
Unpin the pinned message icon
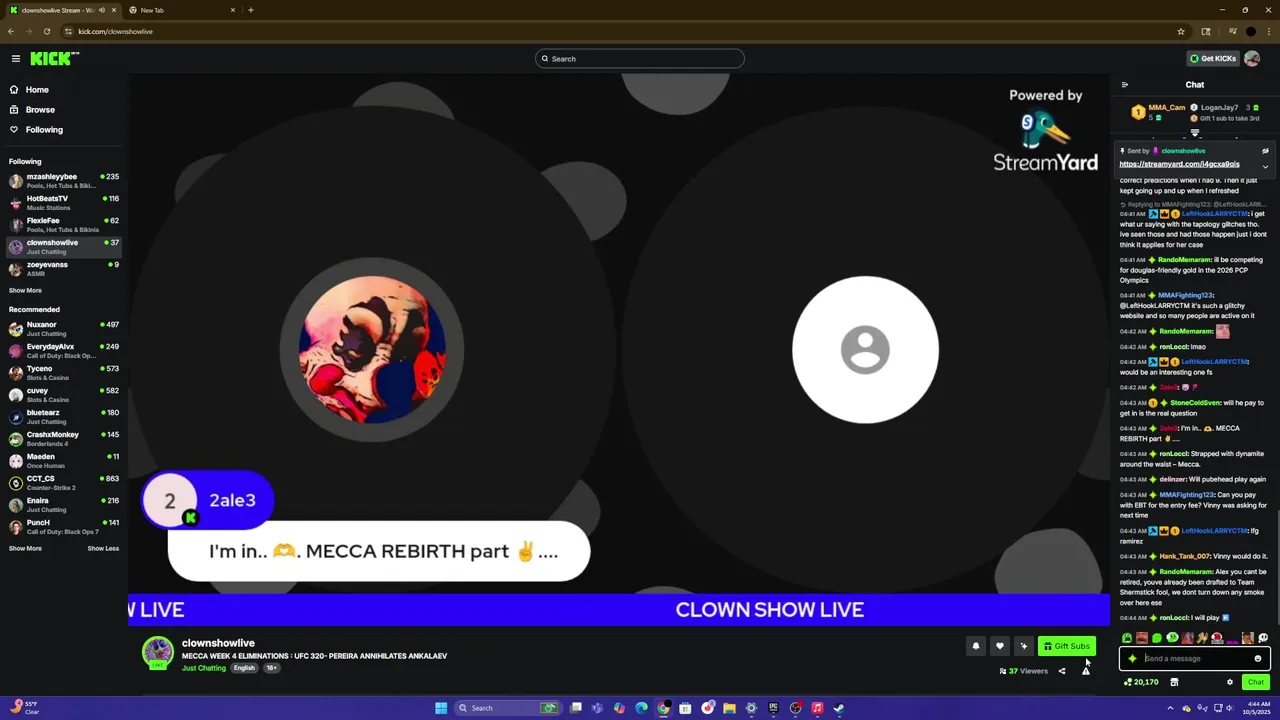1265,151
